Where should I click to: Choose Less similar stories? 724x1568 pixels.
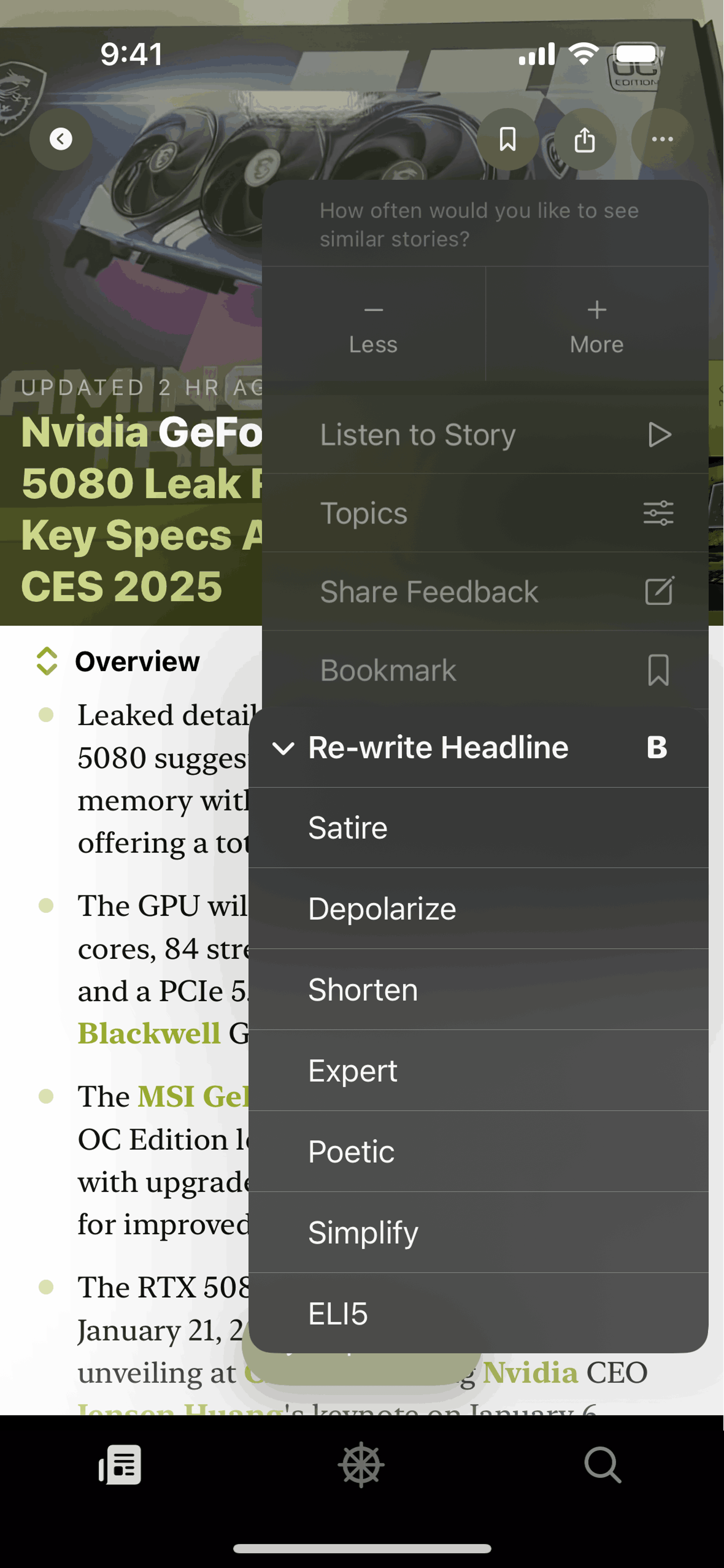tap(373, 324)
